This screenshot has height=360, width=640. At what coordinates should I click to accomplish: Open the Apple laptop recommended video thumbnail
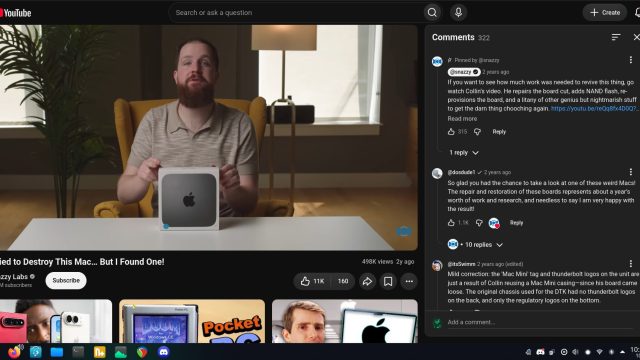click(345, 322)
